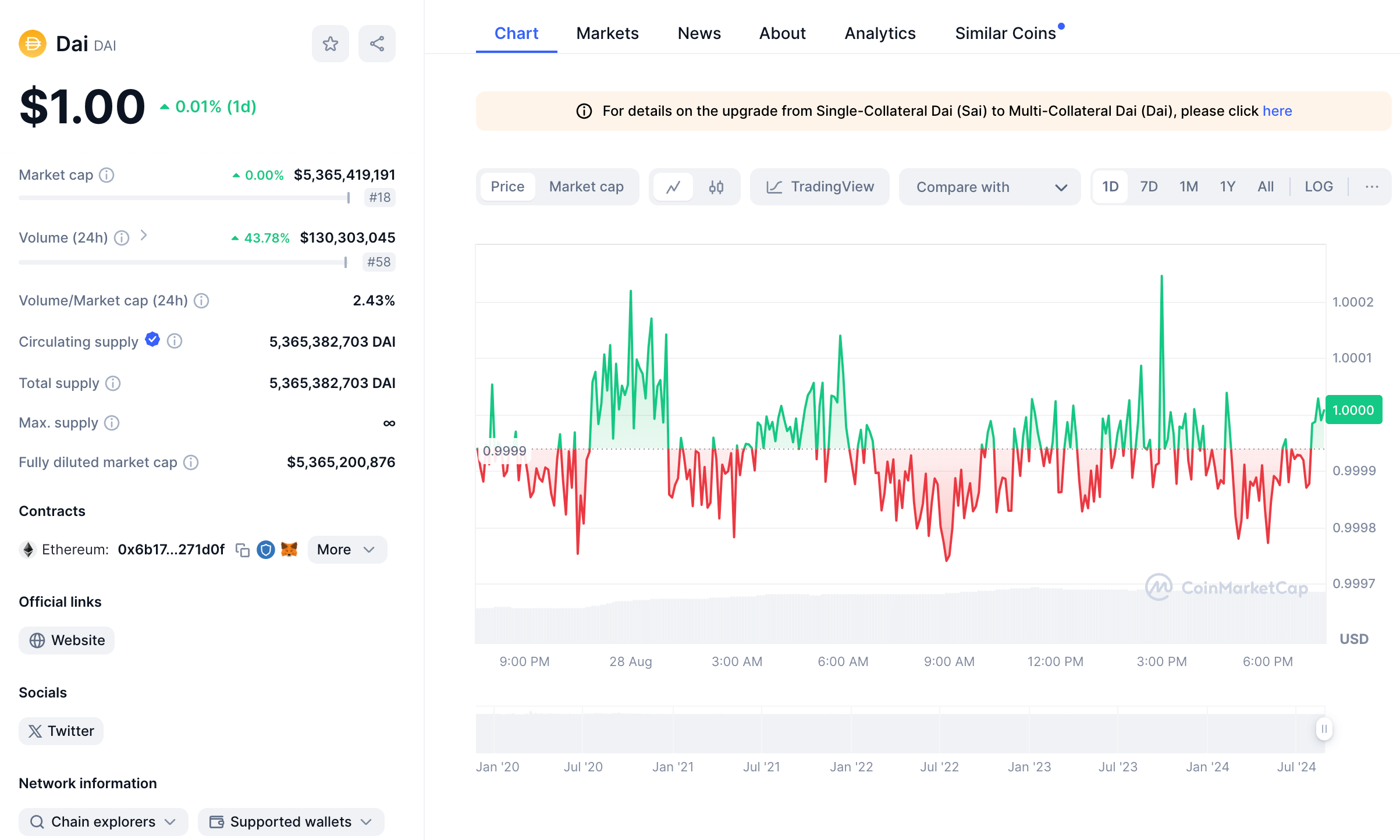Open the News tab
This screenshot has width=1400, height=840.
pyautogui.click(x=699, y=33)
